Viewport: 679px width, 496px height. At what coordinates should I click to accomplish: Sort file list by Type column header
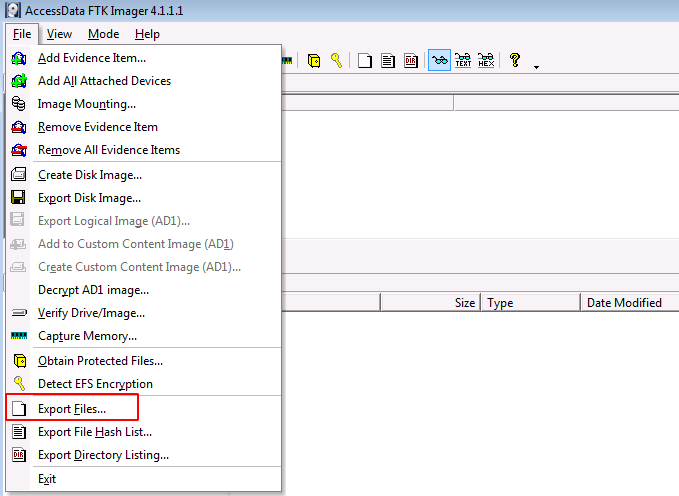pos(530,302)
